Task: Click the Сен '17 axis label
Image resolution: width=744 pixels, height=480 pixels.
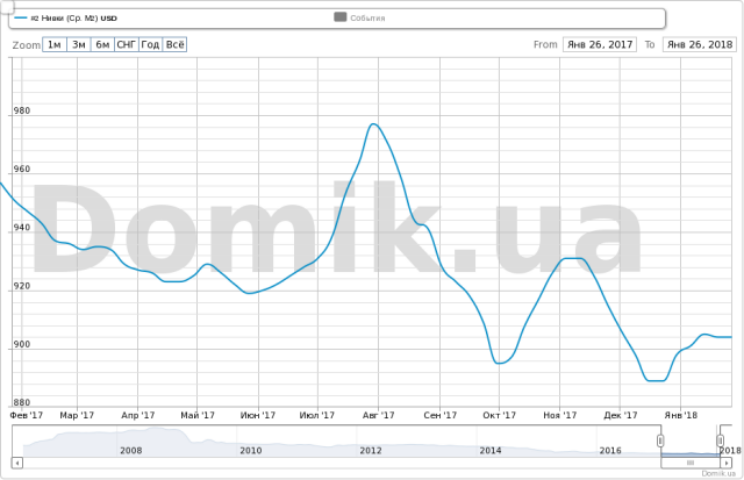Action: point(440,415)
